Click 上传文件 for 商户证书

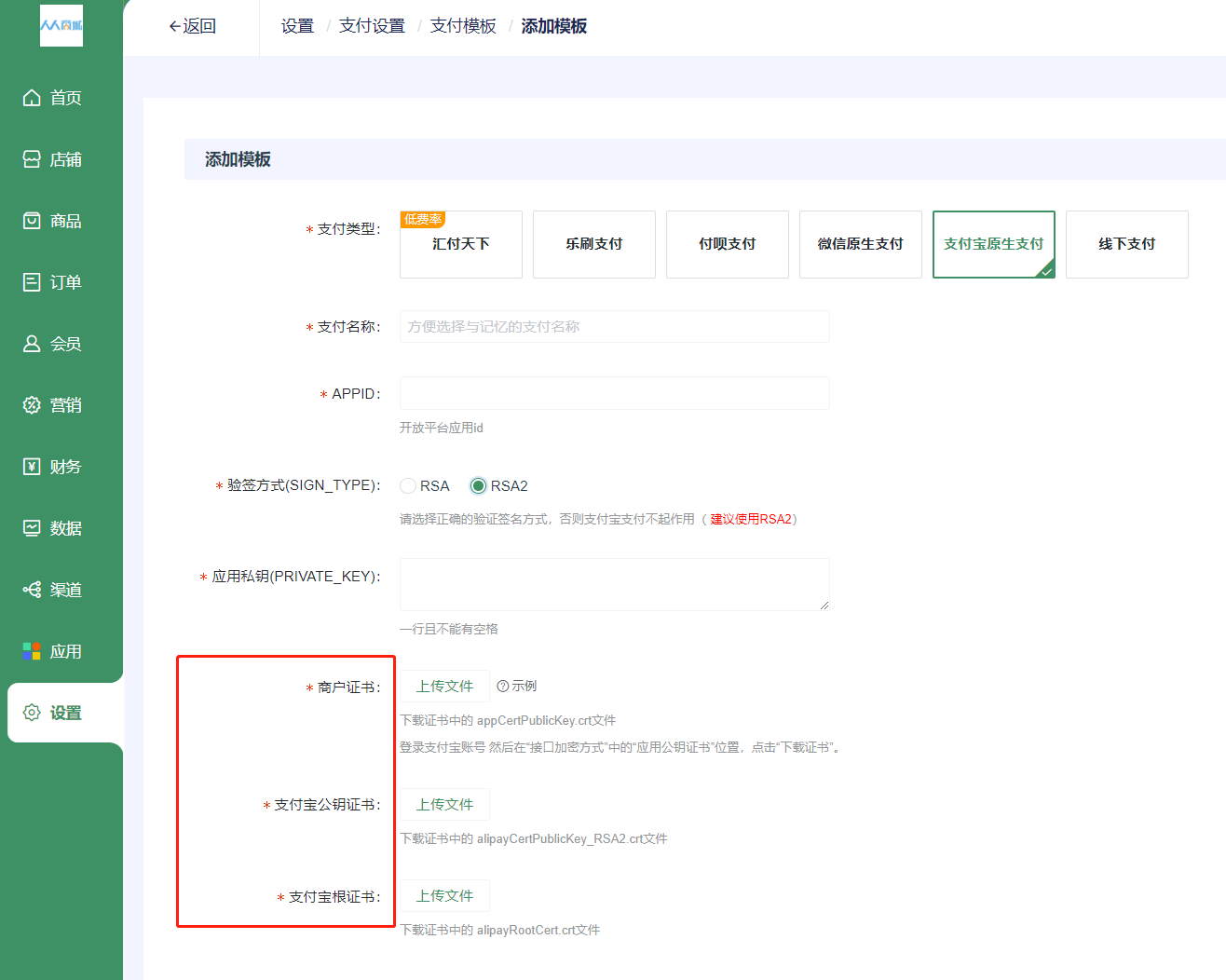445,687
